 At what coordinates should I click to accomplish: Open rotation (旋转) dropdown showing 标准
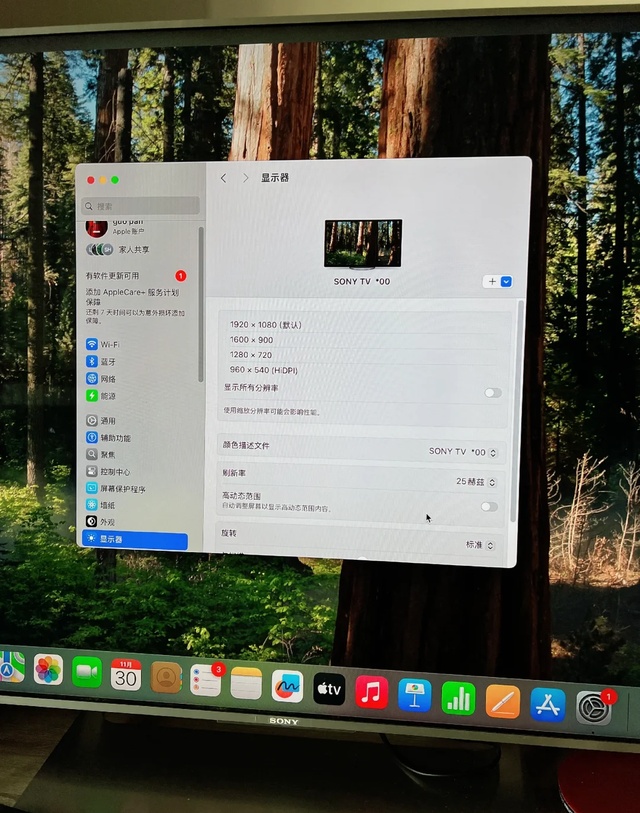[480, 544]
